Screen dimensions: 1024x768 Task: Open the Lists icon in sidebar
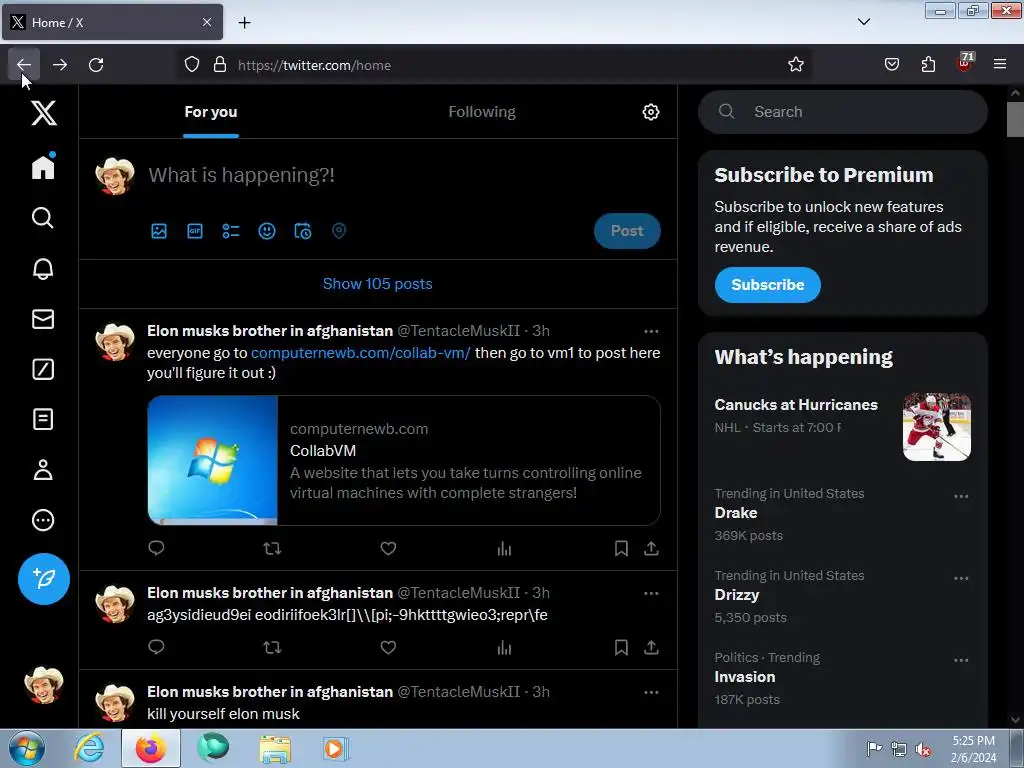[x=43, y=419]
